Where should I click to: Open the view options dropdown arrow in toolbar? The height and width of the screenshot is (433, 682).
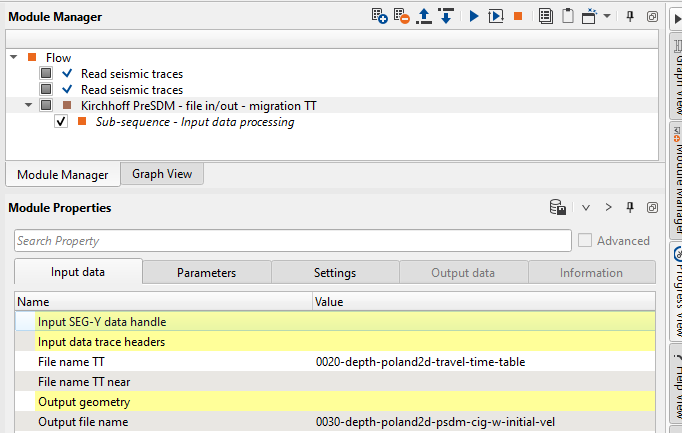[x=606, y=17]
